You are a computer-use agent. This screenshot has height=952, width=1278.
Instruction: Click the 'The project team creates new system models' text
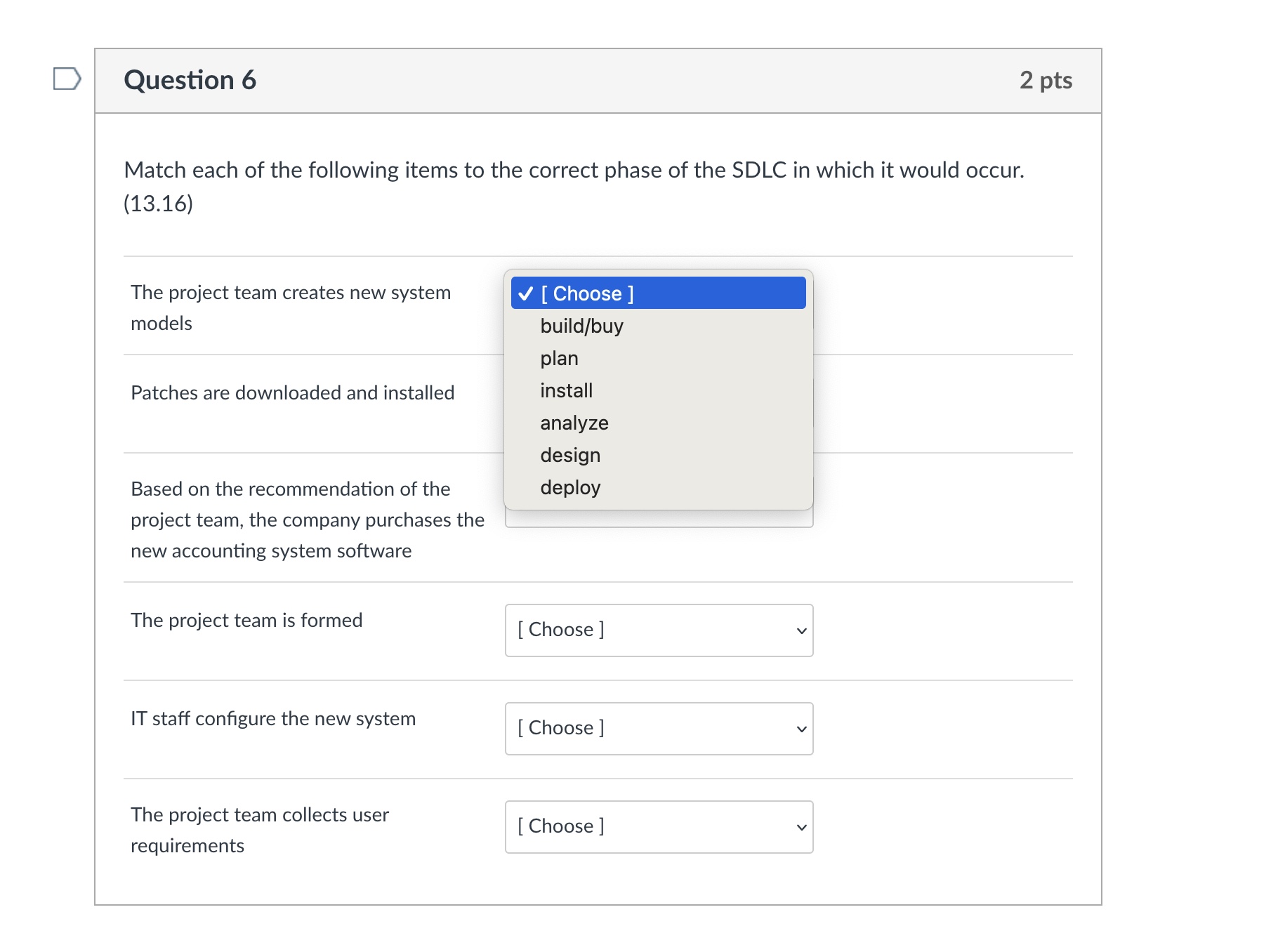pos(290,308)
